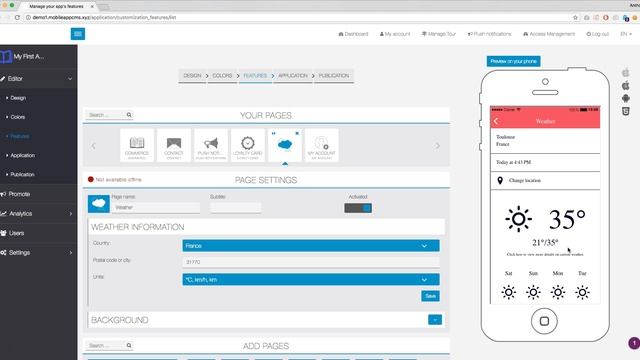Click the Log out link
The height and width of the screenshot is (360, 640).
pos(598,34)
